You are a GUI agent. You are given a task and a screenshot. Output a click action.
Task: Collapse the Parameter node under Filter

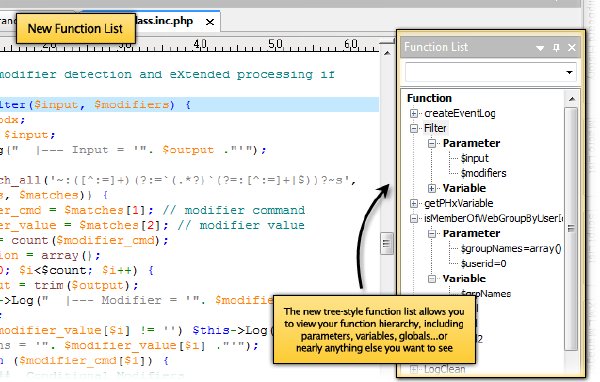tap(432, 144)
